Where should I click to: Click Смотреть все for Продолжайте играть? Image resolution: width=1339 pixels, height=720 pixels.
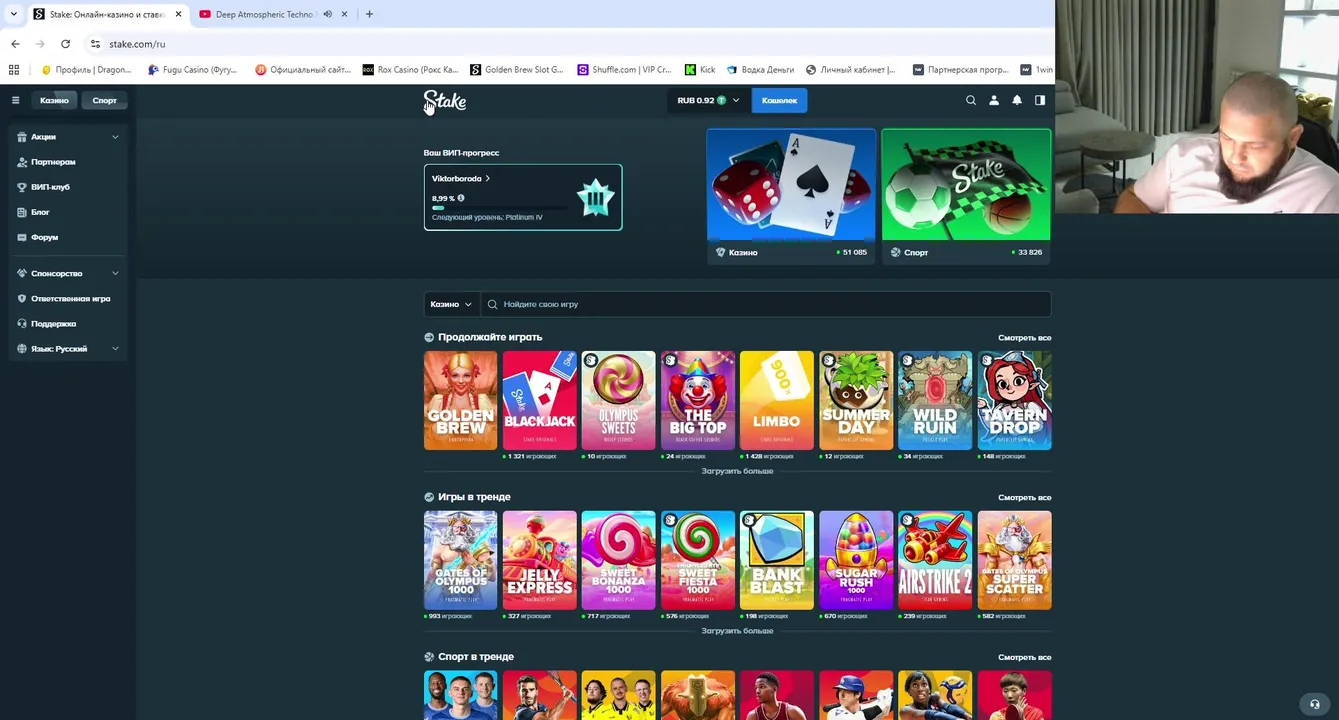coord(1024,338)
